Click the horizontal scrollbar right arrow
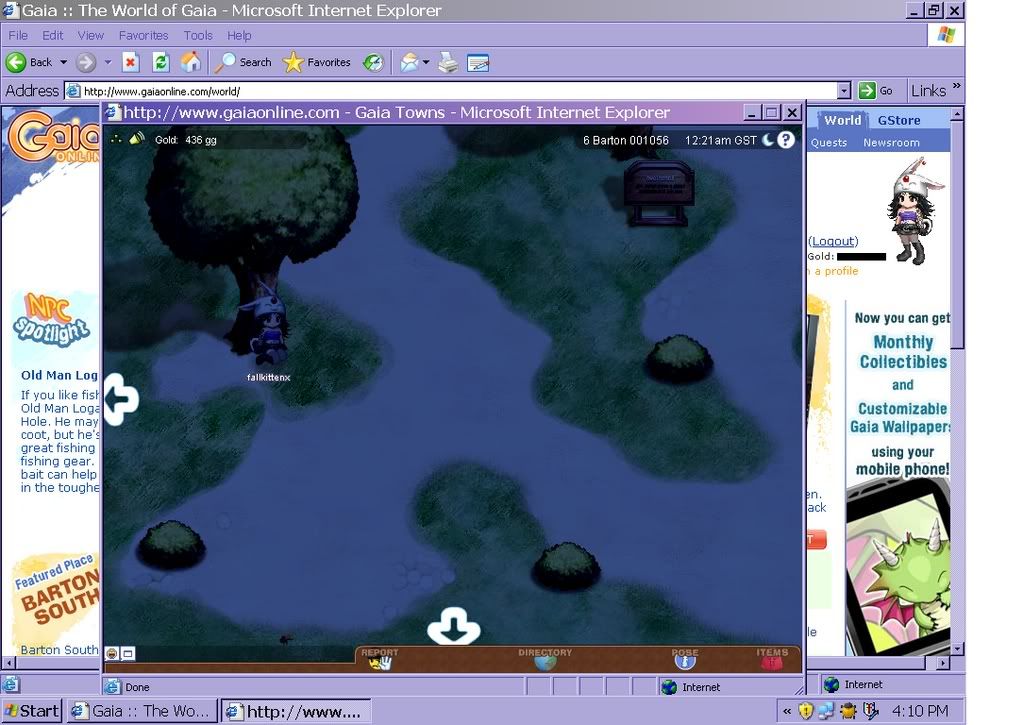This screenshot has width=1023, height=725. (943, 662)
